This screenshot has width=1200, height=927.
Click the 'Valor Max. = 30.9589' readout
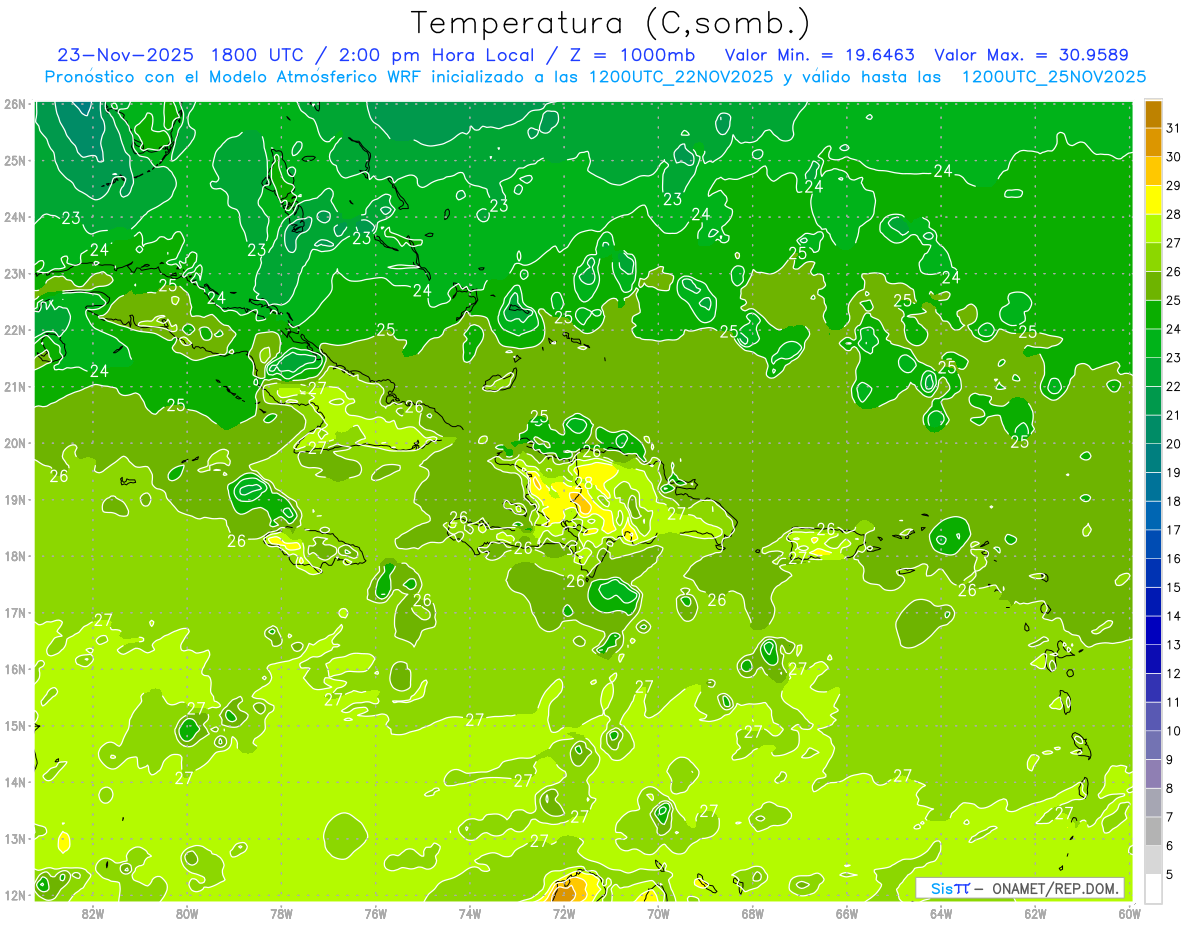(1031, 55)
